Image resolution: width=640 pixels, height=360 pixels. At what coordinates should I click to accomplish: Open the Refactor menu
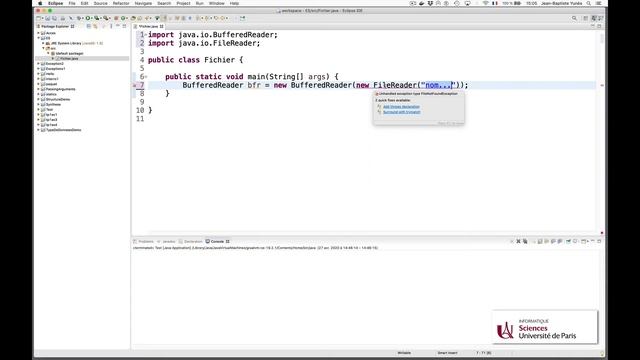121,3
